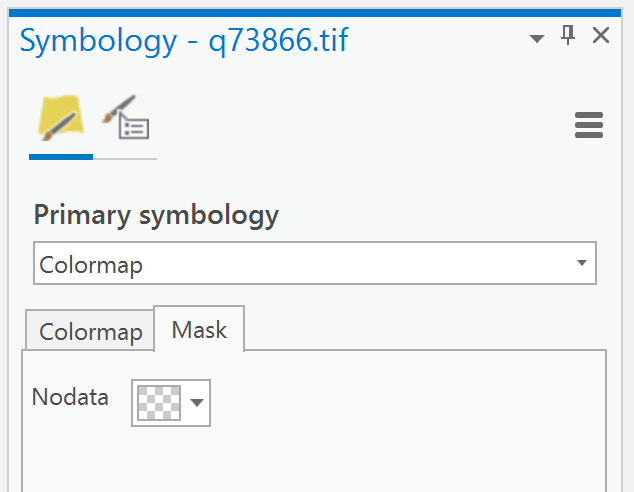Viewport: 634px width, 492px height.
Task: Click the blue bar atop the Symbology pane
Action: (x=317, y=12)
